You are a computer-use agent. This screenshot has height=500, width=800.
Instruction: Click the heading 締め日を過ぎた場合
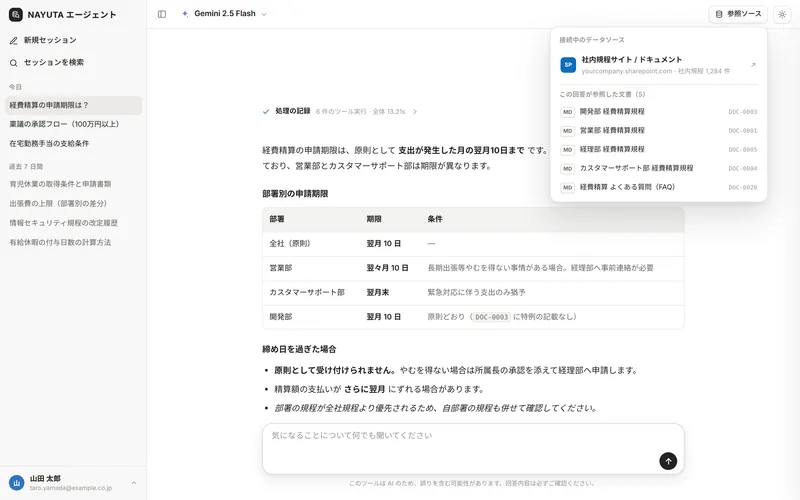(299, 349)
